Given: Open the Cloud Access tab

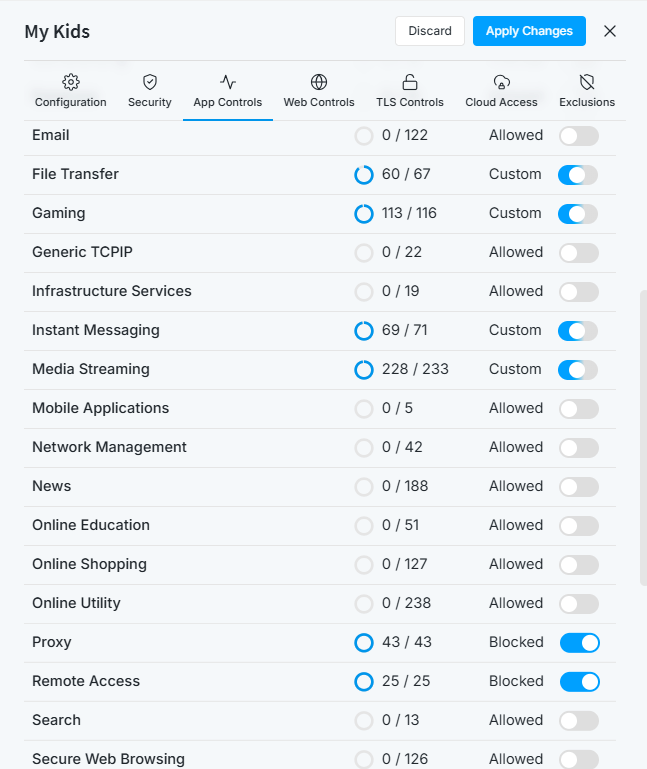Looking at the screenshot, I should click(x=501, y=91).
